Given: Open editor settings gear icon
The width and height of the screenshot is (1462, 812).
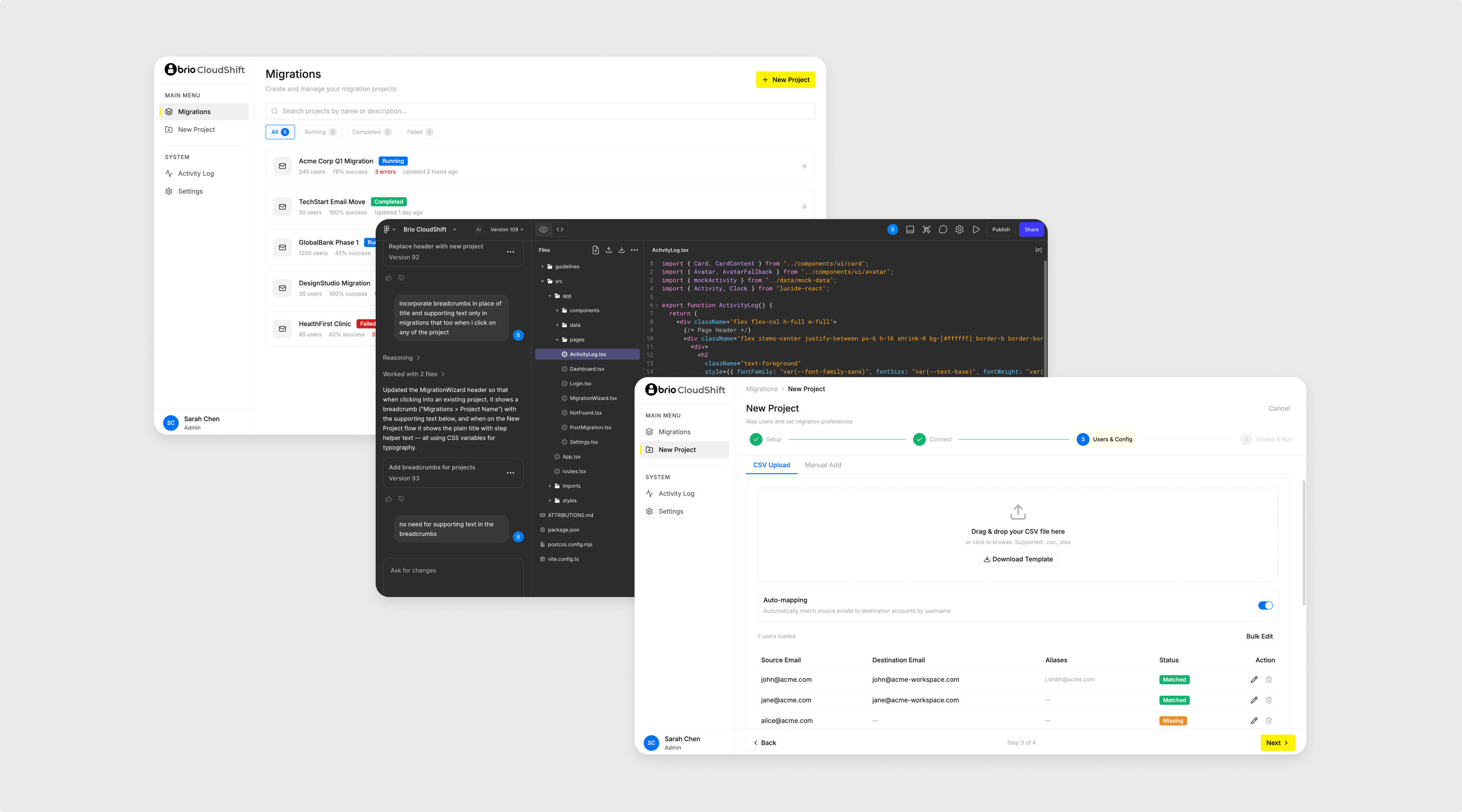Looking at the screenshot, I should tap(959, 229).
